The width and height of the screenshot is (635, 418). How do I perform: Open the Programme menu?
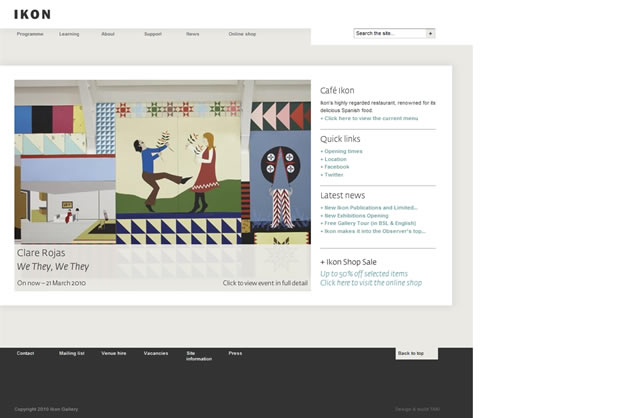pos(30,34)
